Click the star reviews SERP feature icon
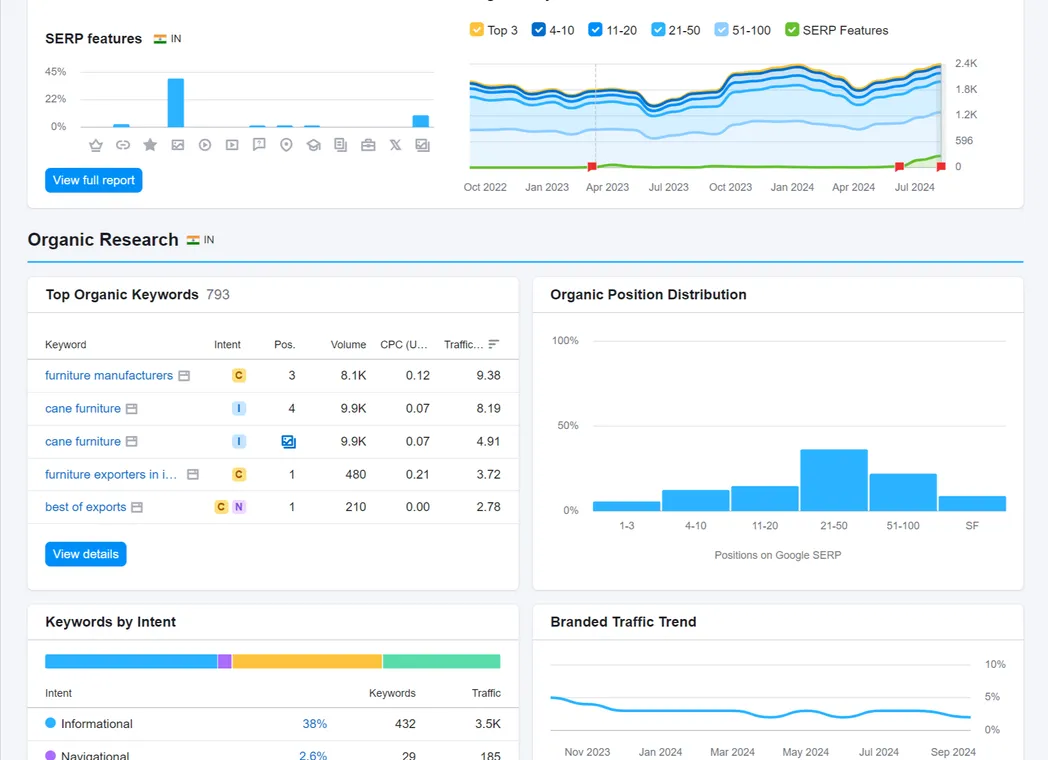Viewport: 1048px width, 760px height. pyautogui.click(x=150, y=144)
